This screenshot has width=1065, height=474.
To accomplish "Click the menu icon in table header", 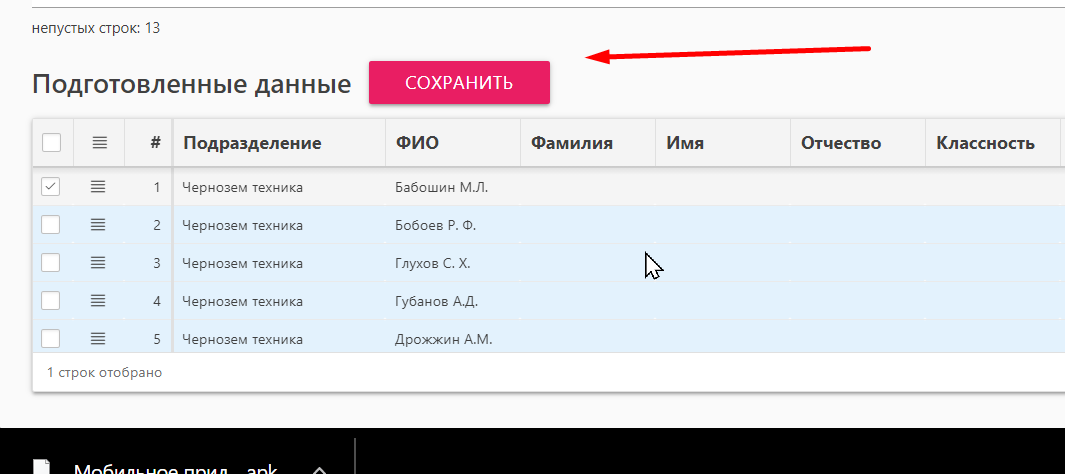I will [99, 143].
